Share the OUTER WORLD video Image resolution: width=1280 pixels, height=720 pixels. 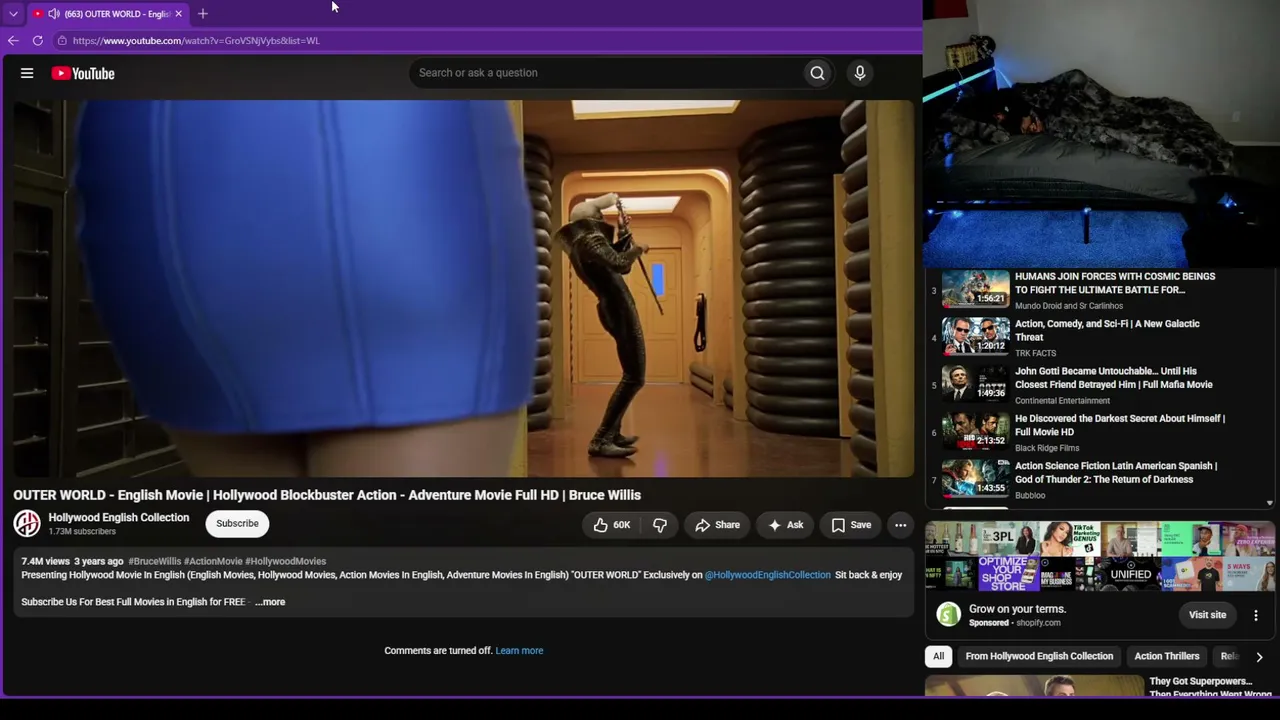tap(717, 525)
